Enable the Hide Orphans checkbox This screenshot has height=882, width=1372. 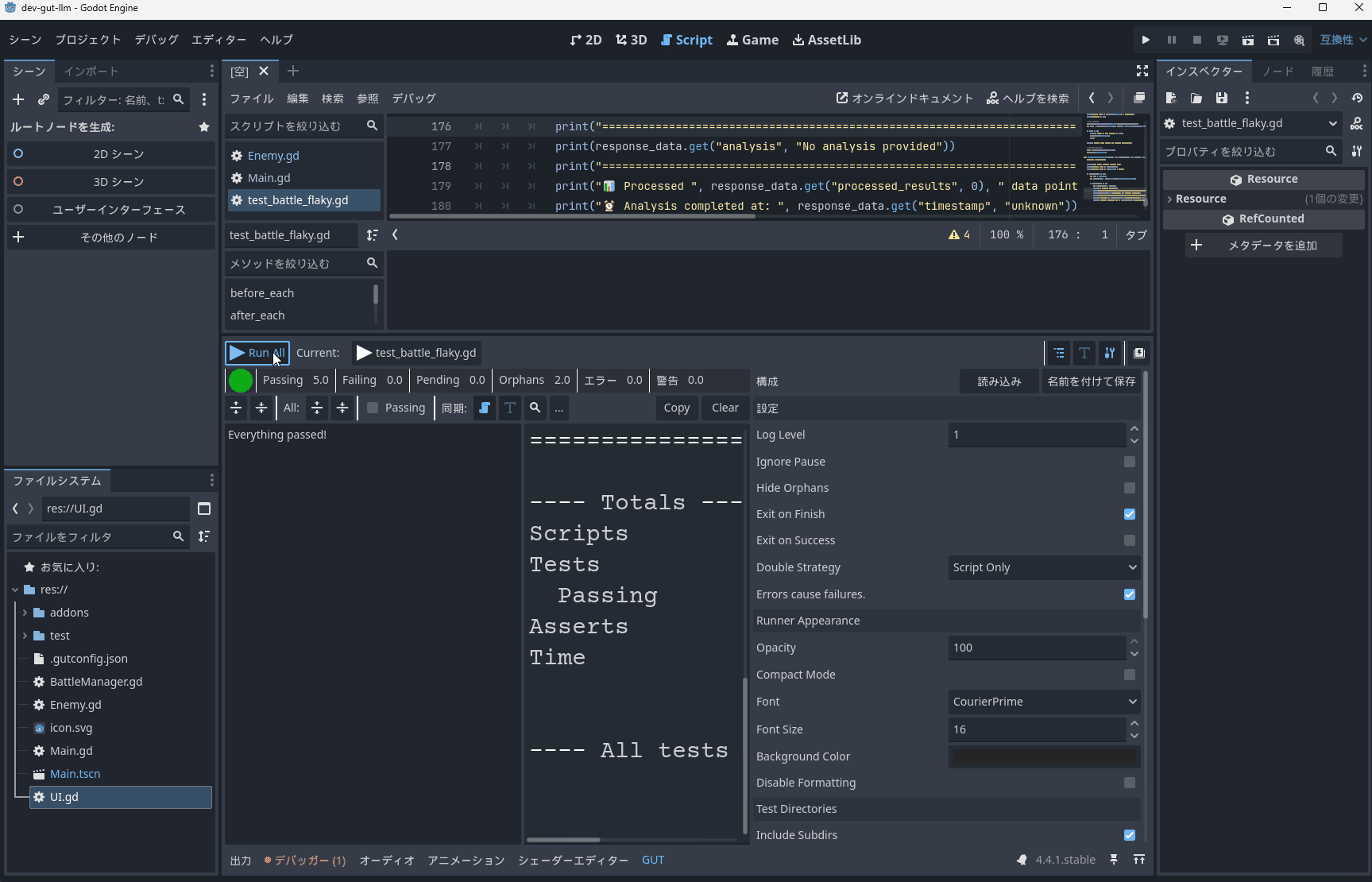[1130, 488]
